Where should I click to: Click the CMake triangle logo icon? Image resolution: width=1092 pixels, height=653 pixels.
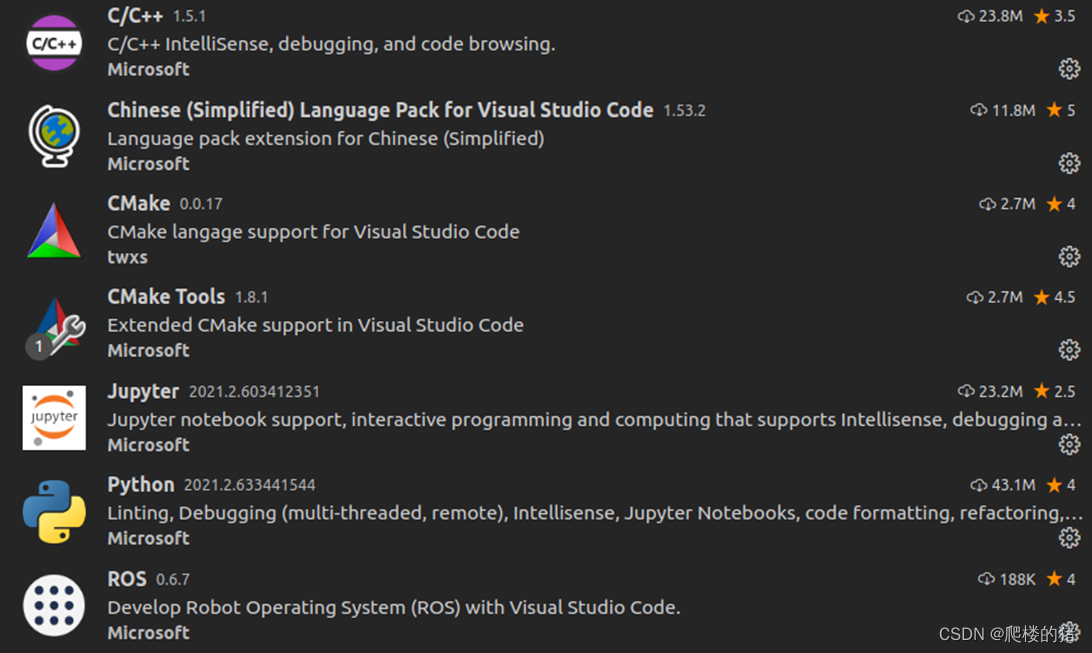coord(54,231)
